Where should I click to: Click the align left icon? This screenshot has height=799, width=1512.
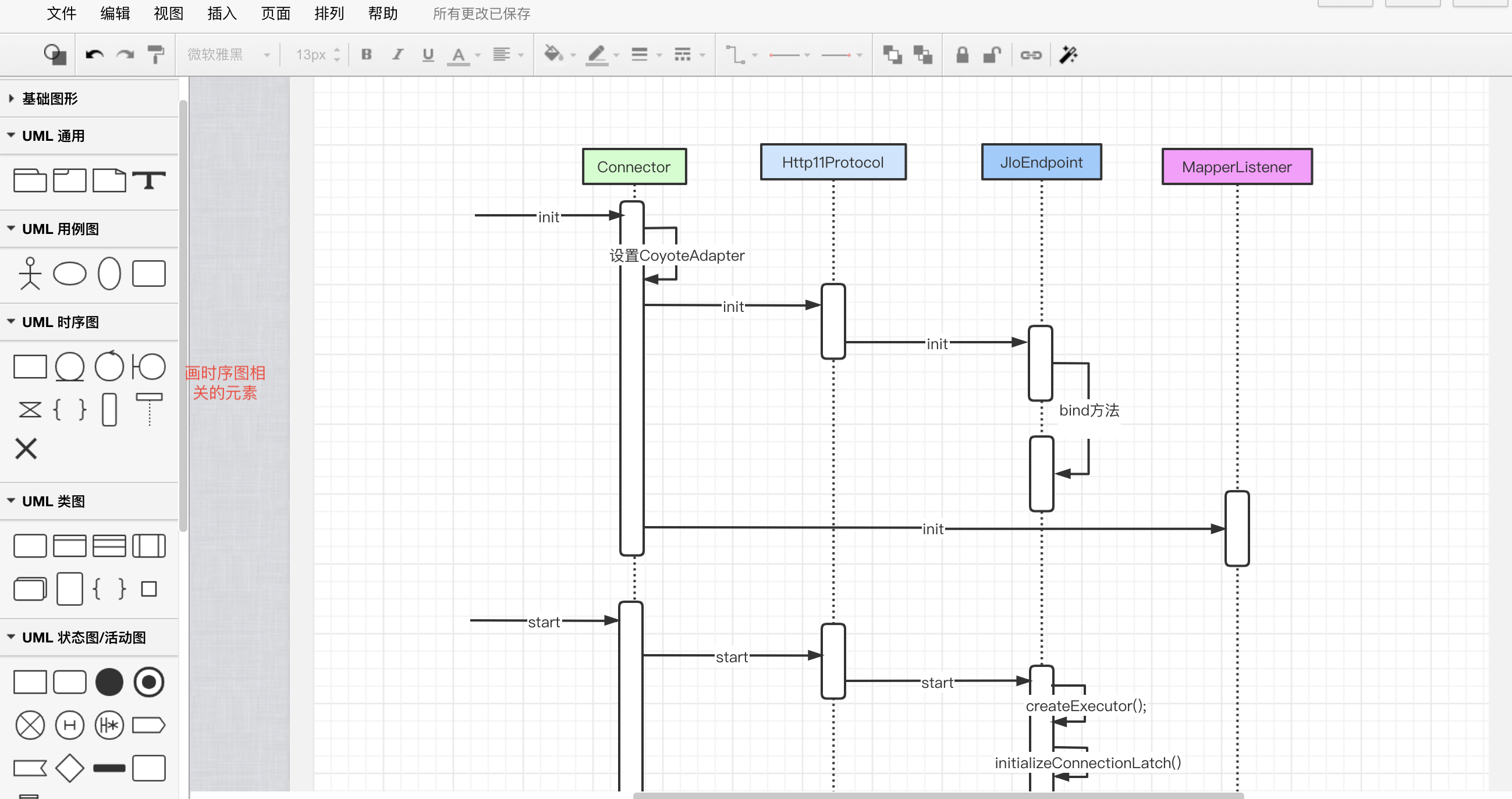tap(500, 55)
